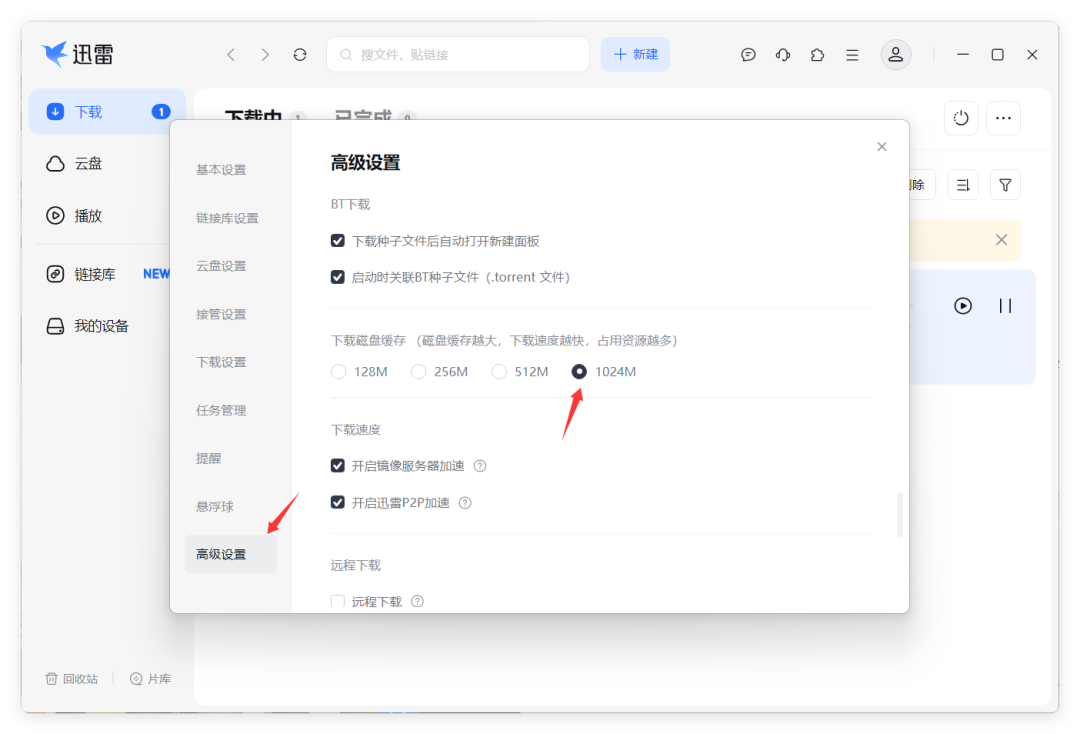1080x734 pixels.
Task: Select 下载 in the left sidebar
Action: (107, 112)
